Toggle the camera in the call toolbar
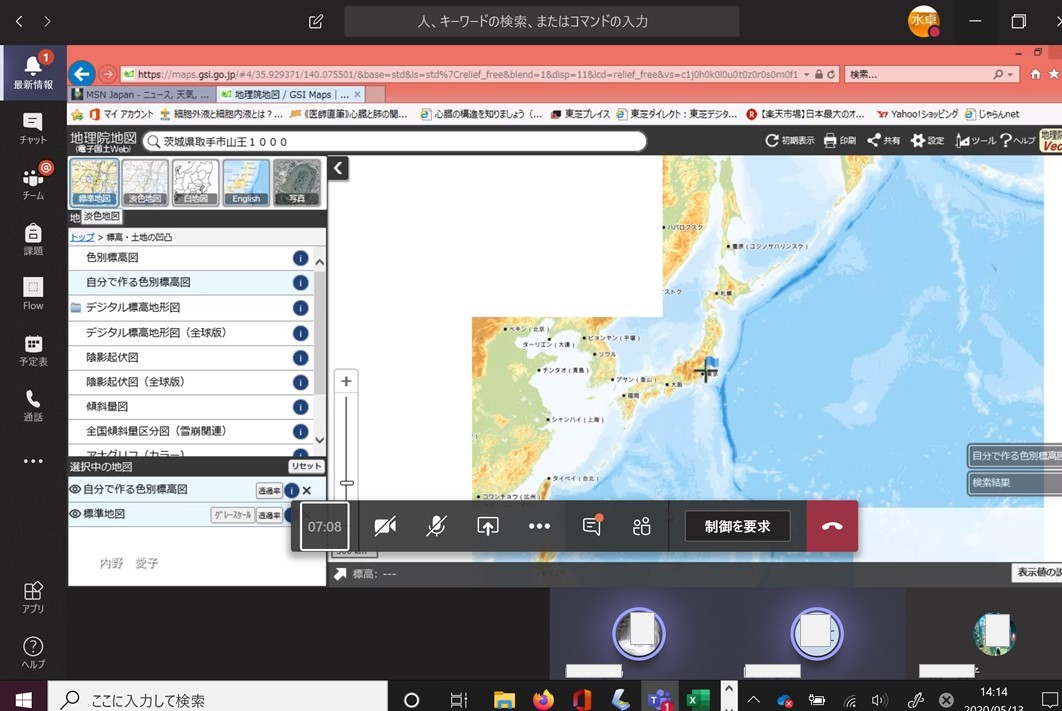Image resolution: width=1062 pixels, height=711 pixels. pyautogui.click(x=385, y=526)
